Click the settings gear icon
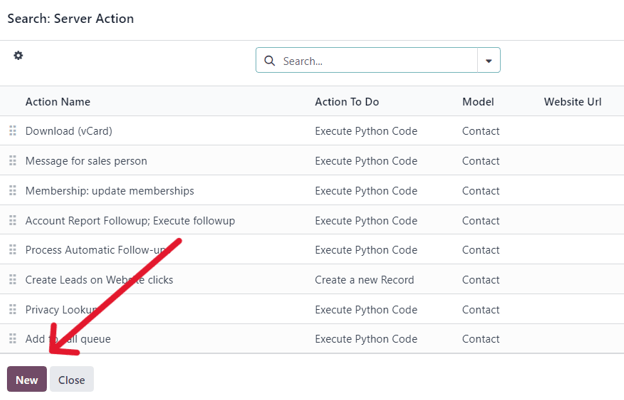The height and width of the screenshot is (400, 624). click(x=18, y=56)
